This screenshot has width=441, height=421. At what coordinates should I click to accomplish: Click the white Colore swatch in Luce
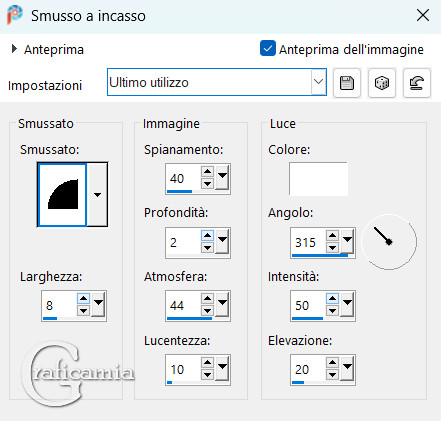pyautogui.click(x=318, y=179)
